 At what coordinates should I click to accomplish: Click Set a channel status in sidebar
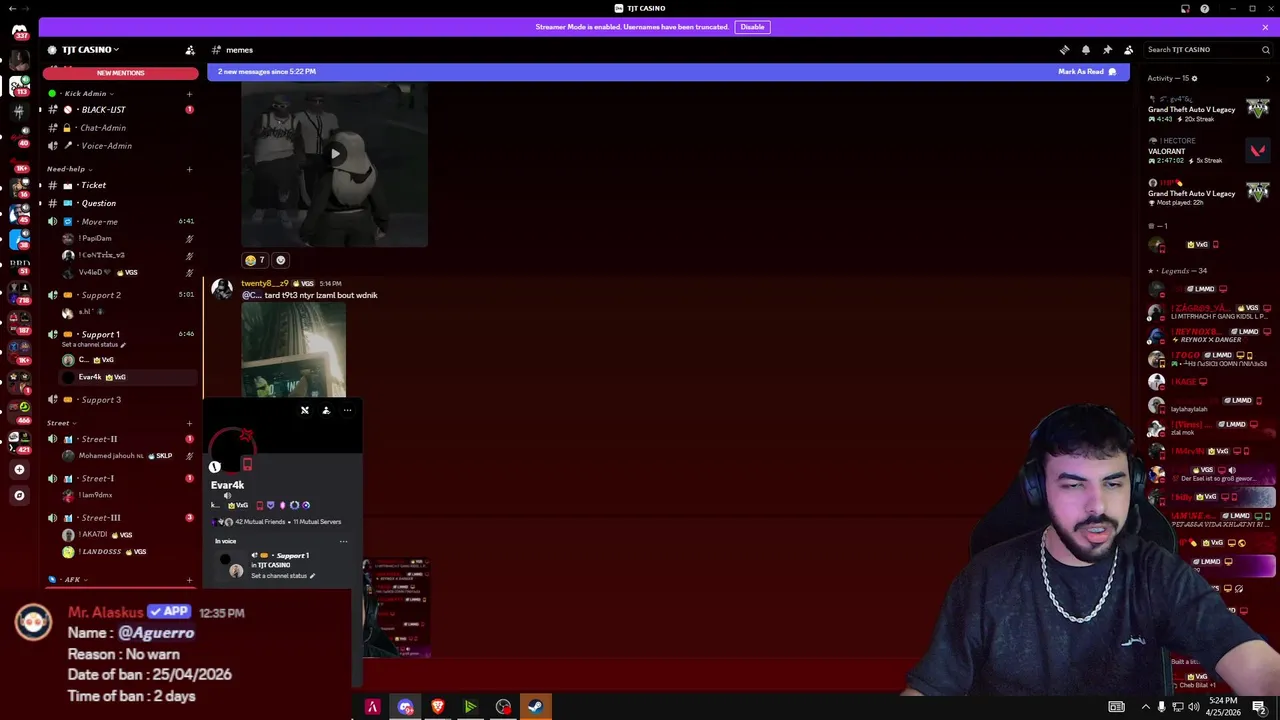(x=93, y=345)
